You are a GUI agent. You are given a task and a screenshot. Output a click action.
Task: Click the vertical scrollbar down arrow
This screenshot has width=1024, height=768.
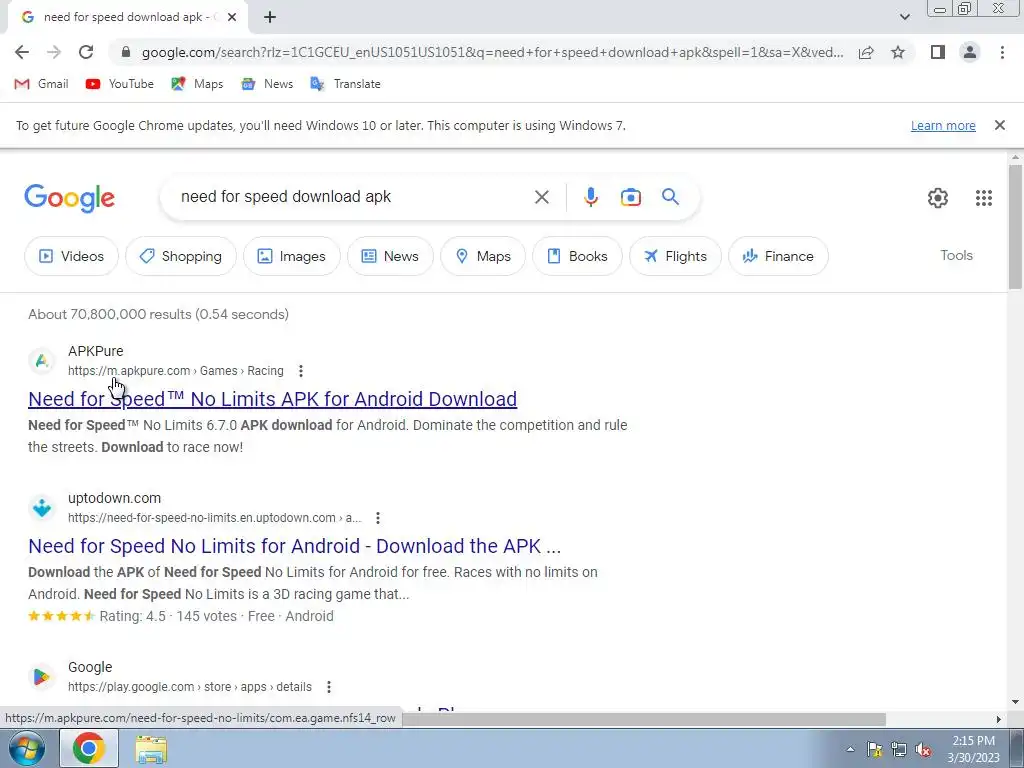(1015, 702)
